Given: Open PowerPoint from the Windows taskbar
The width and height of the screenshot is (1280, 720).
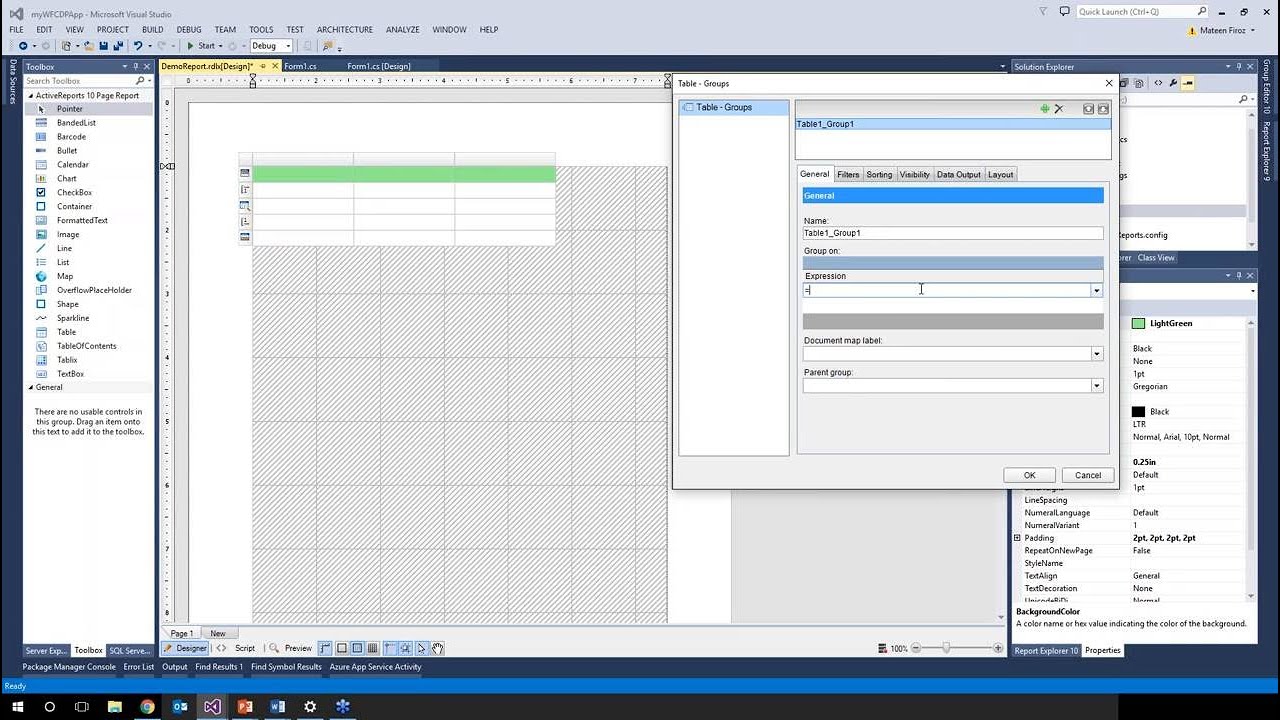Looking at the screenshot, I should [245, 706].
